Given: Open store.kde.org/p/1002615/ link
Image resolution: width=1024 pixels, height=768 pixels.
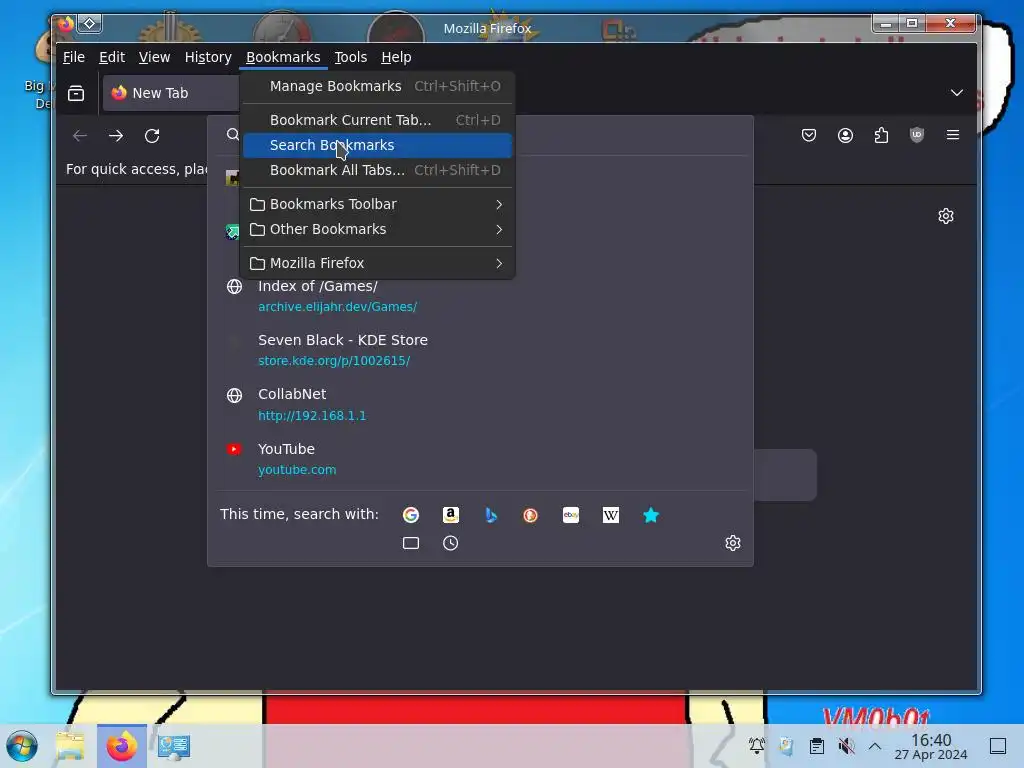Looking at the screenshot, I should tap(334, 360).
